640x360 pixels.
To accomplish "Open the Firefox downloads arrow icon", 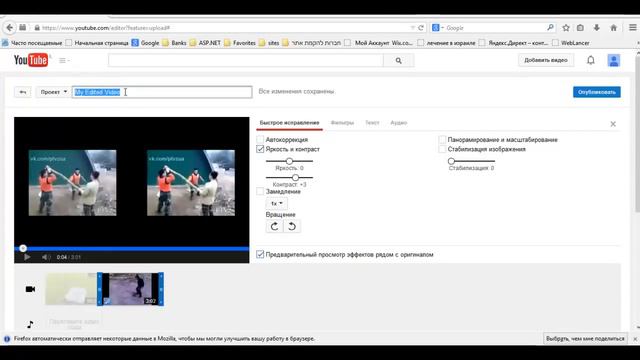I will [x=597, y=28].
